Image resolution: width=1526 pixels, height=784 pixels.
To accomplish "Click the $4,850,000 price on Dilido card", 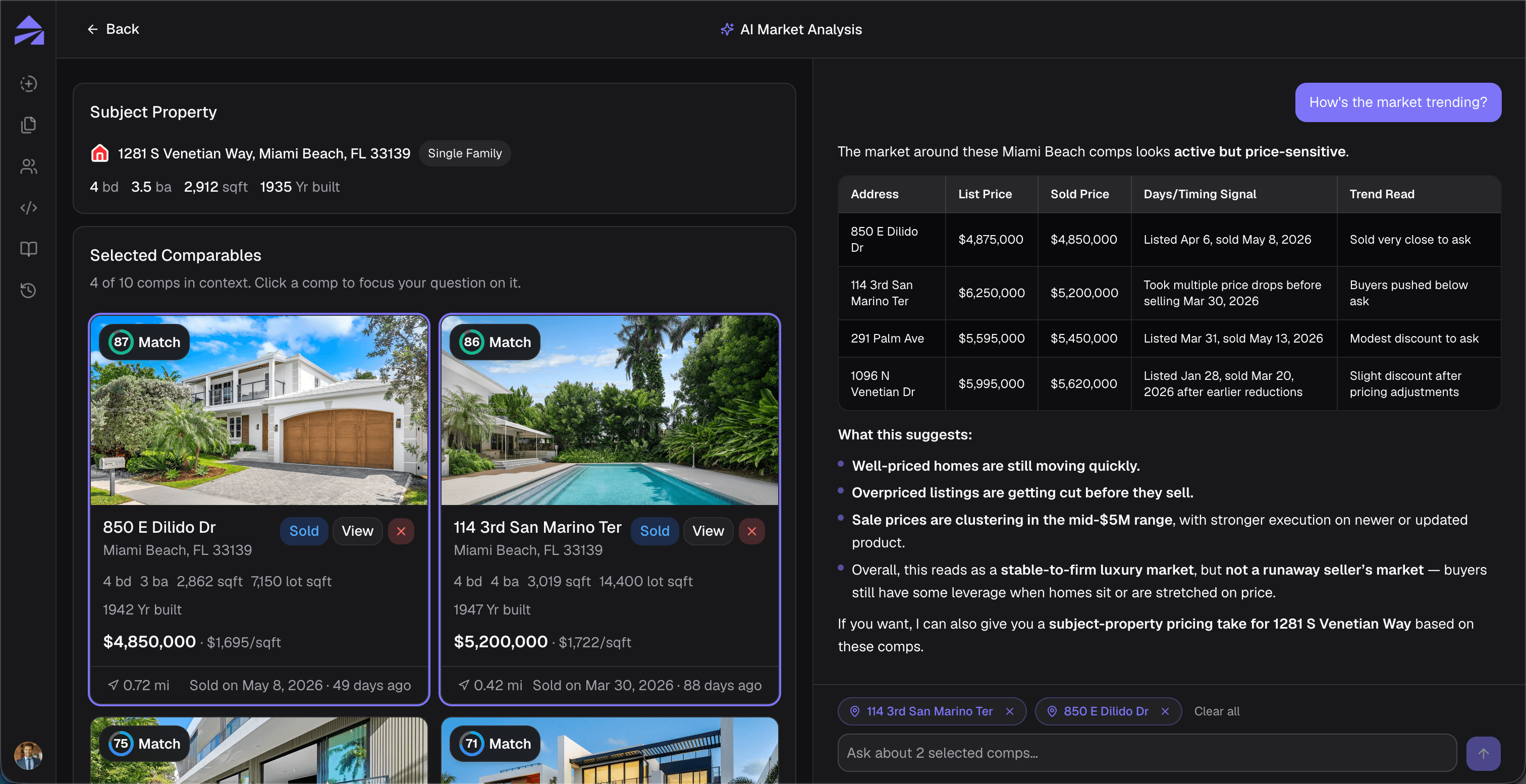I will [x=149, y=642].
